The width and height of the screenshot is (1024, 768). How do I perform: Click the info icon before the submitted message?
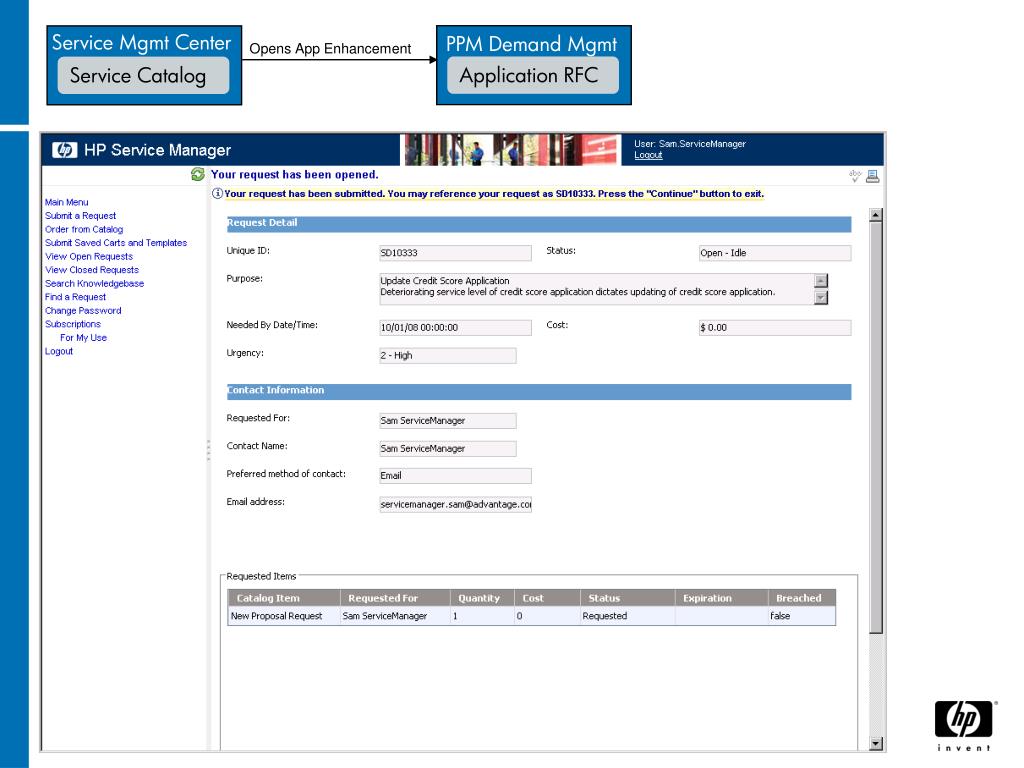(217, 193)
